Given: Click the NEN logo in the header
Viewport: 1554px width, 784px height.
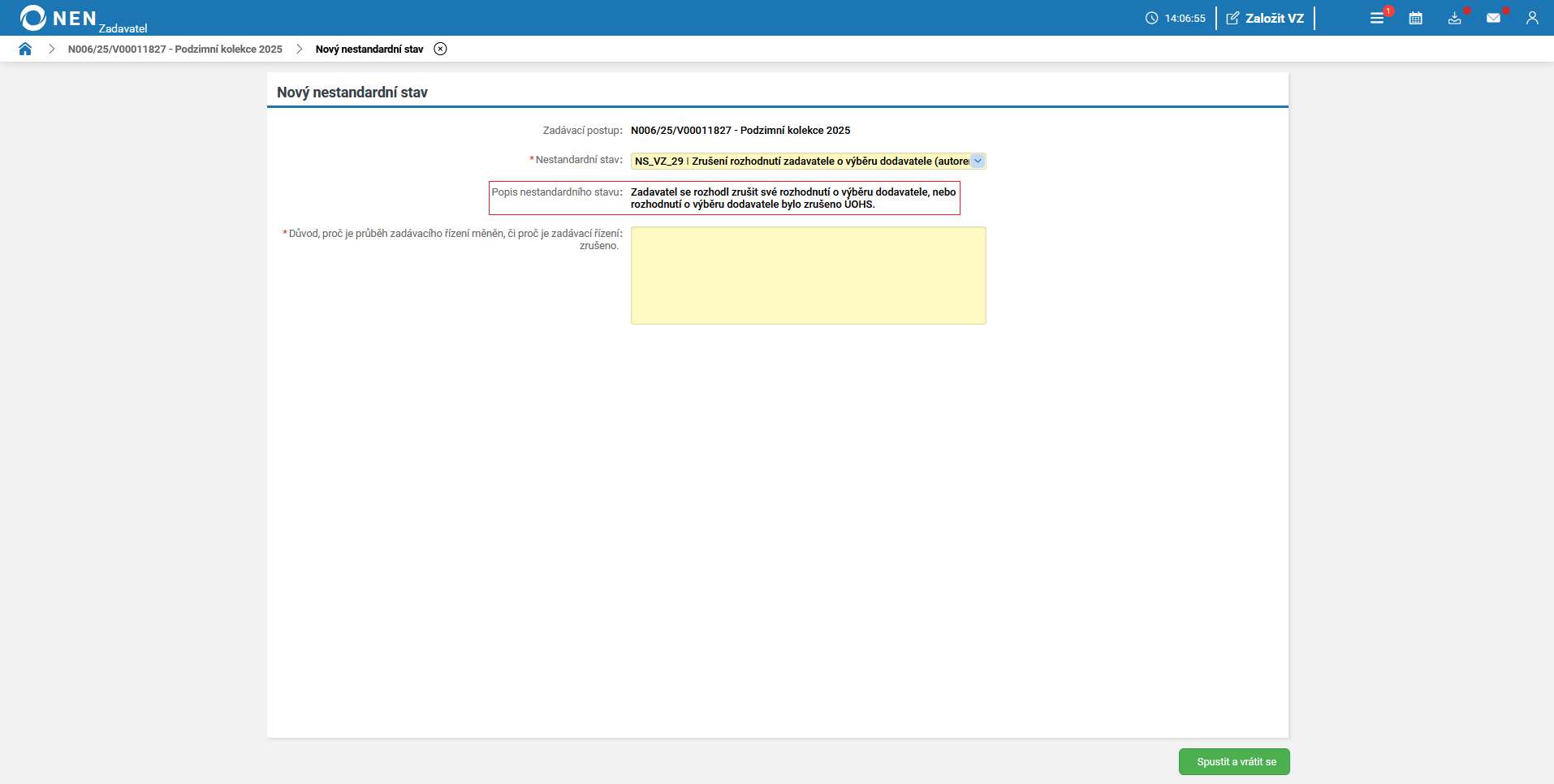Looking at the screenshot, I should tap(58, 18).
